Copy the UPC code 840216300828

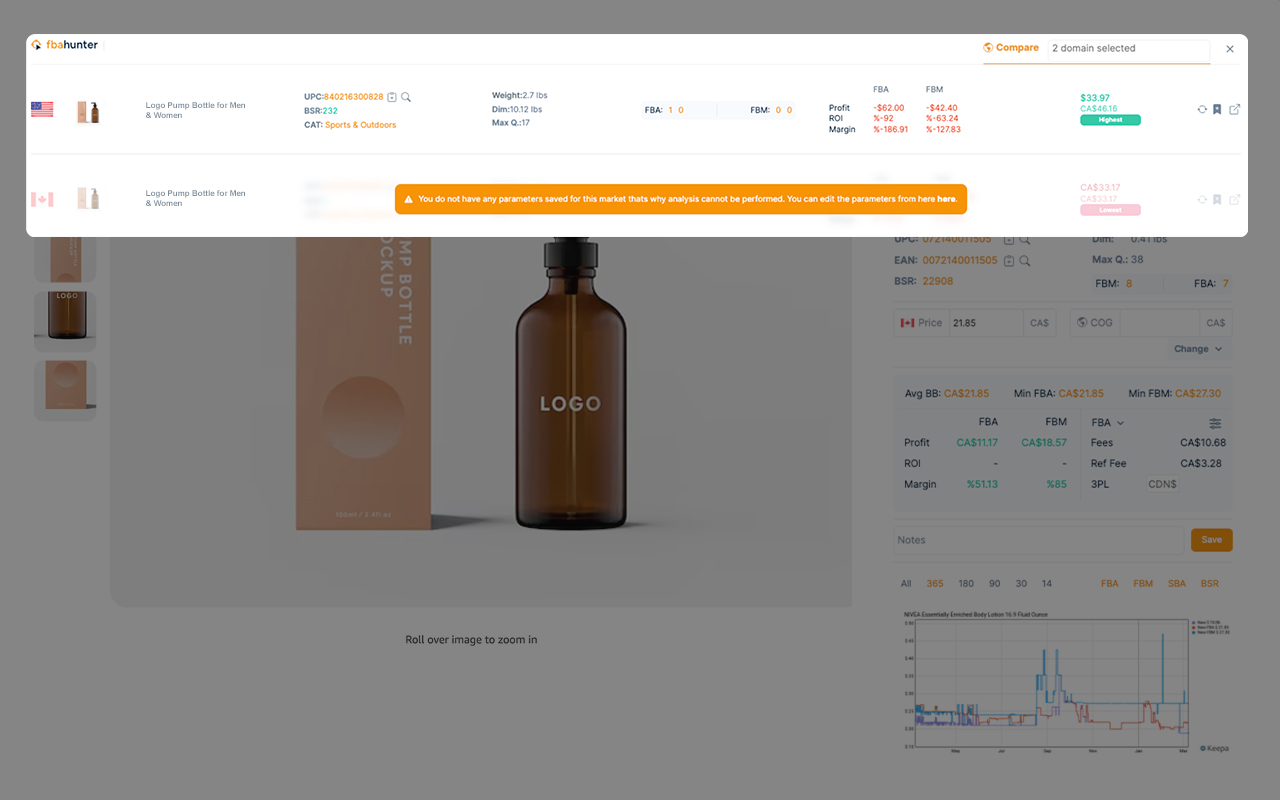click(x=390, y=97)
